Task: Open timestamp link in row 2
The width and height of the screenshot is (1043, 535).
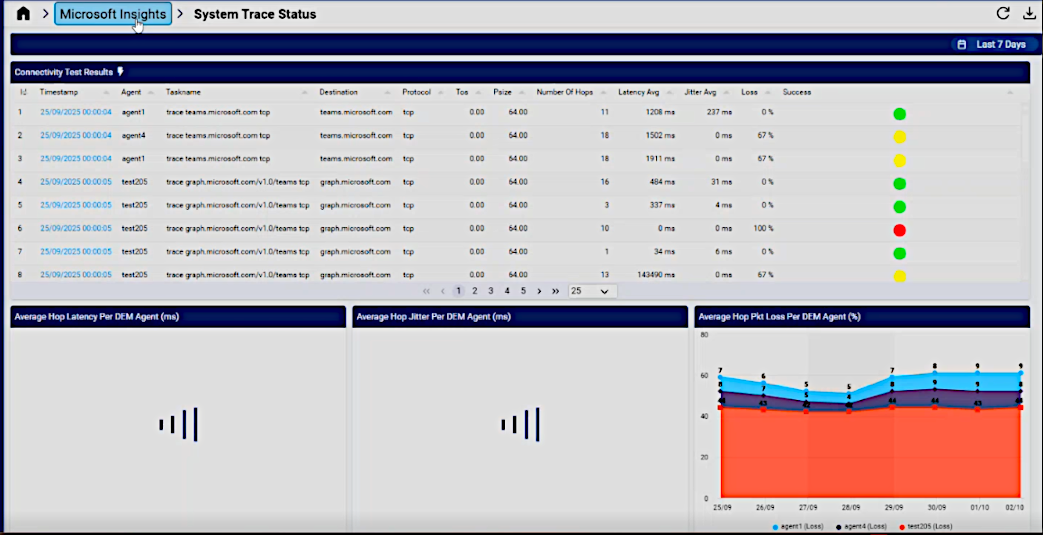Action: 76,136
